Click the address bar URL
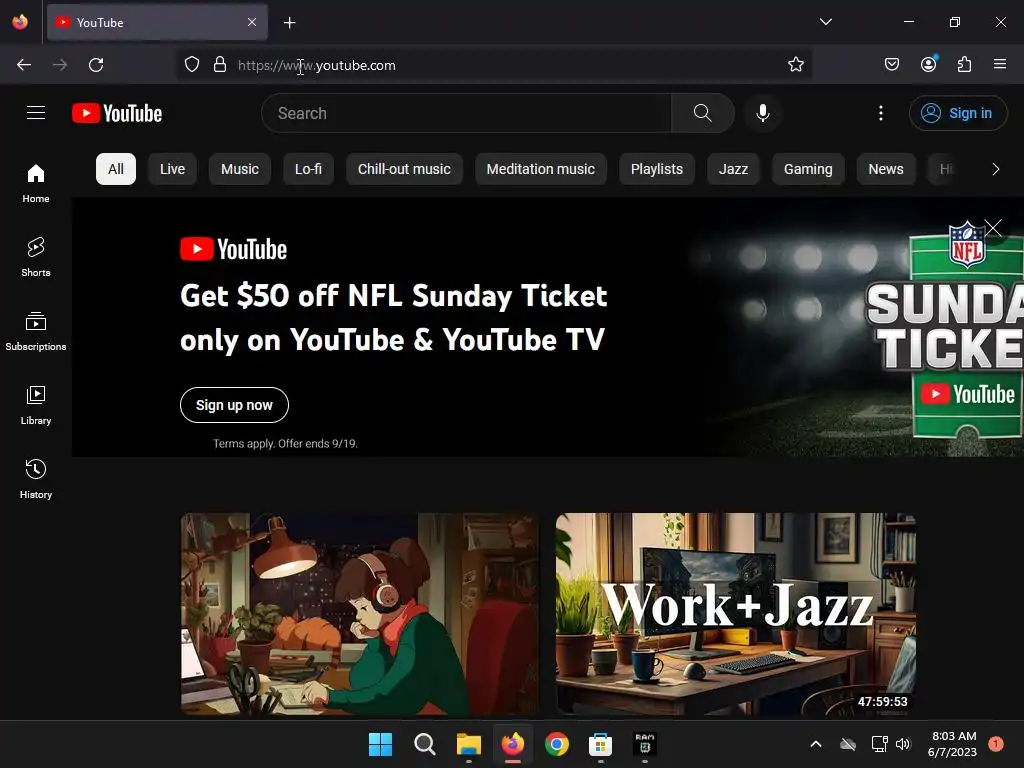This screenshot has height=768, width=1024. coord(317,65)
